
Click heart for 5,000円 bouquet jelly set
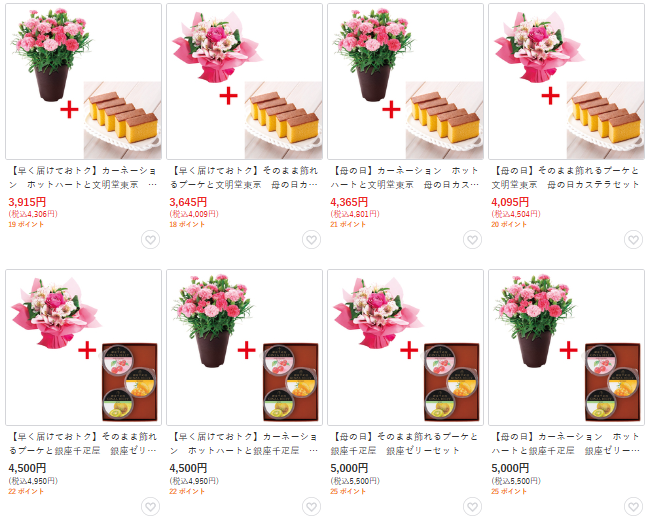click(x=472, y=507)
